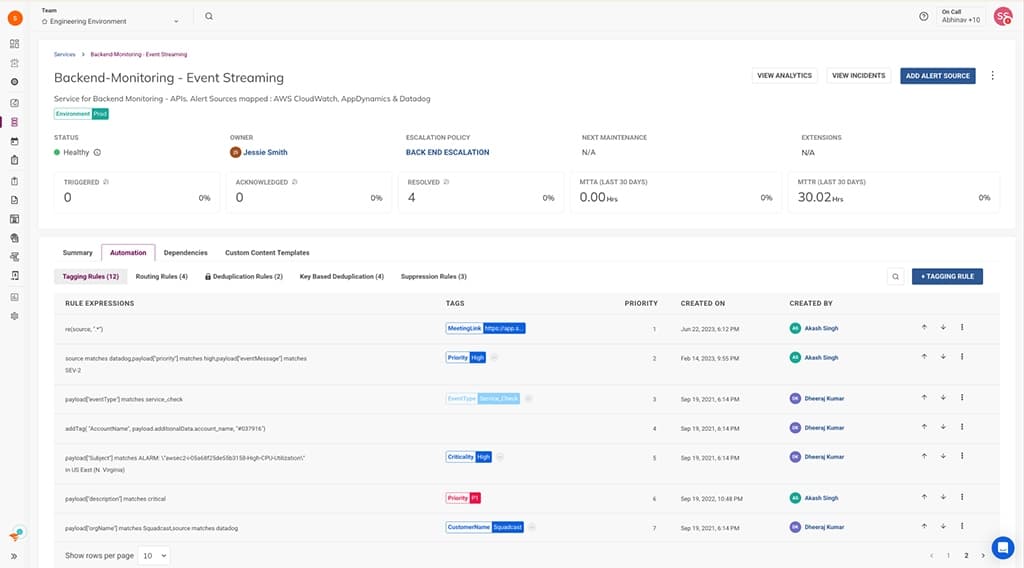Move the re(source) rule up
The width and height of the screenshot is (1024, 568).
tap(924, 327)
